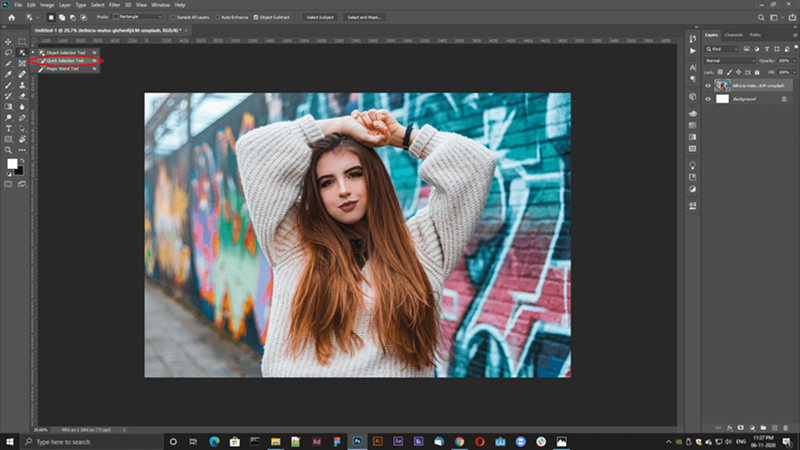The height and width of the screenshot is (450, 800).
Task: Open the Filter menu
Action: pos(115,5)
